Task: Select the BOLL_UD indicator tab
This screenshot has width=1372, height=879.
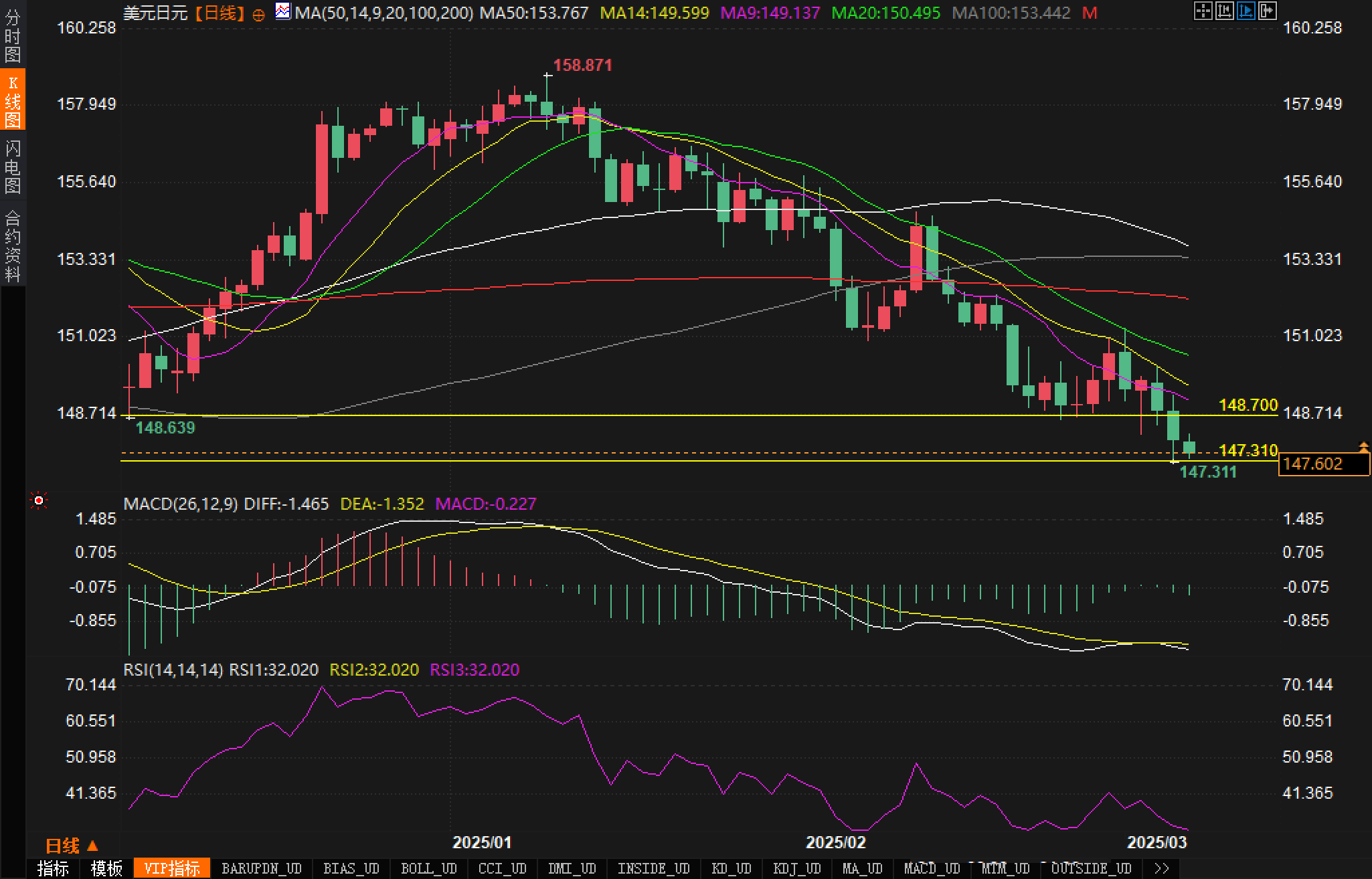Action: tap(428, 869)
